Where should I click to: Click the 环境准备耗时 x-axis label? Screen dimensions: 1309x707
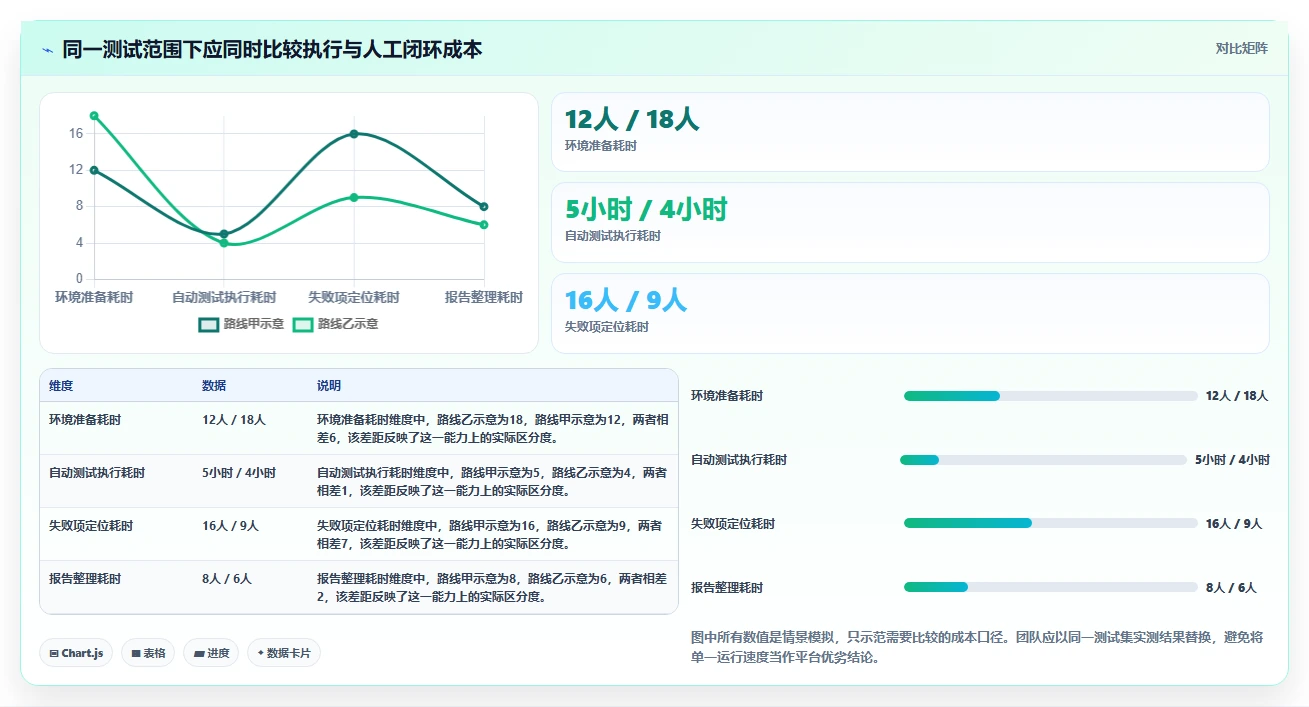point(94,297)
